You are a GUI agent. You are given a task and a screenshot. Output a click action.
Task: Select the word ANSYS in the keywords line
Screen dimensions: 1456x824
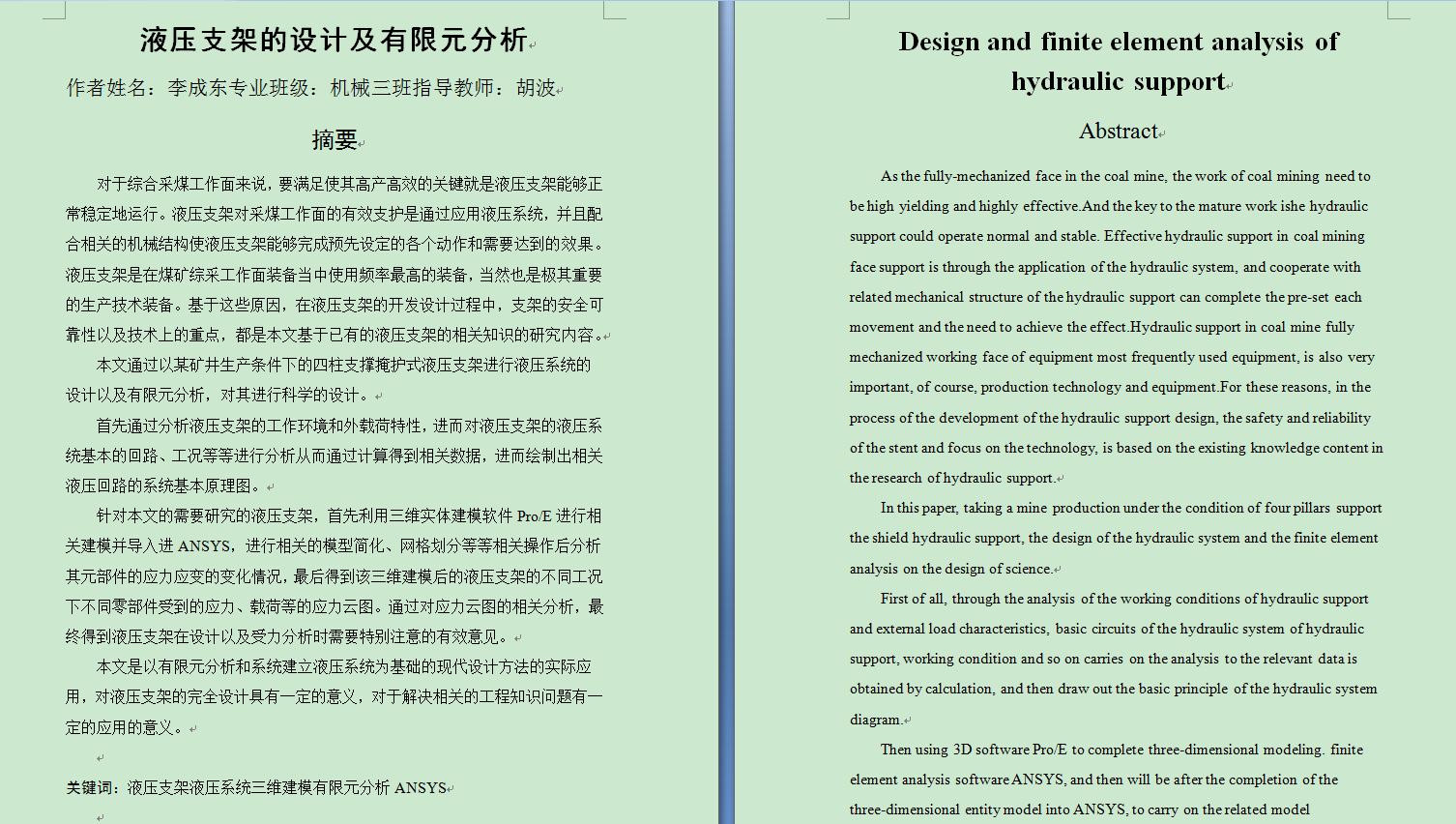(x=420, y=787)
